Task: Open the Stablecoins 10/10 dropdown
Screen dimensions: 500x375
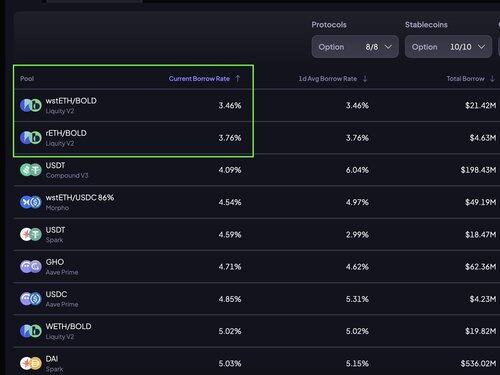Action: click(448, 47)
